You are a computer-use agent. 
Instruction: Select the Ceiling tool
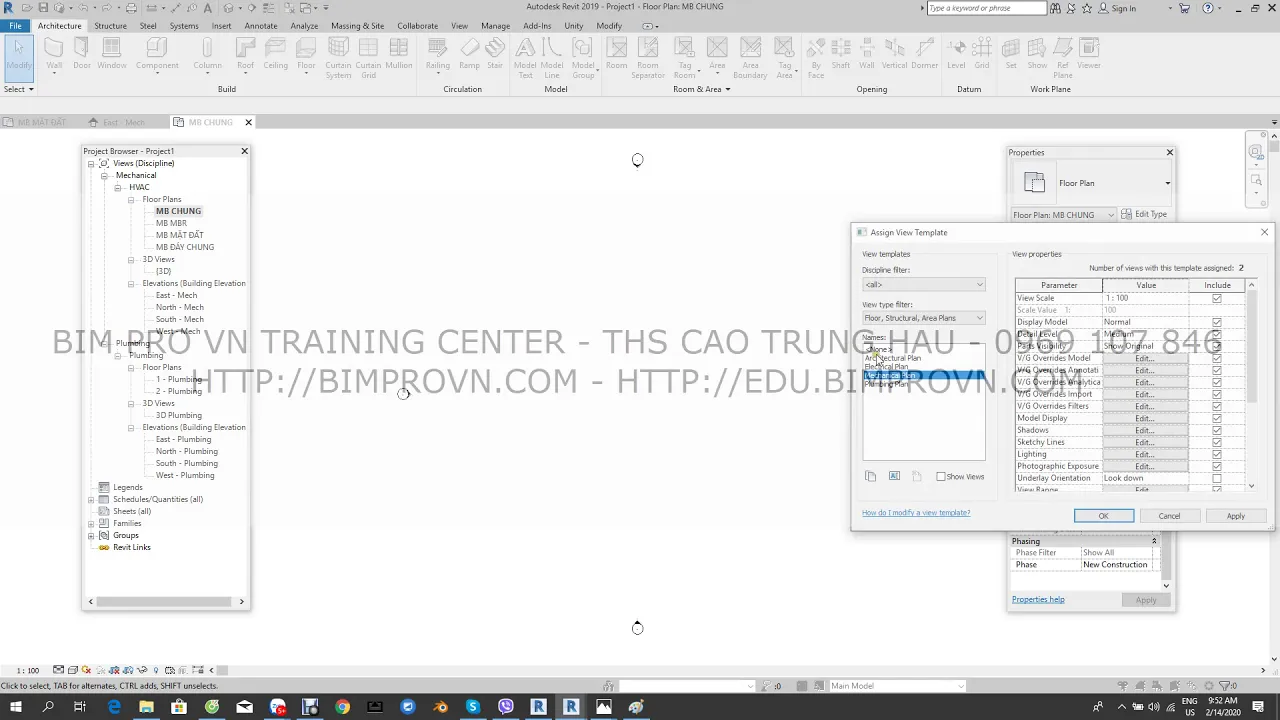(276, 54)
